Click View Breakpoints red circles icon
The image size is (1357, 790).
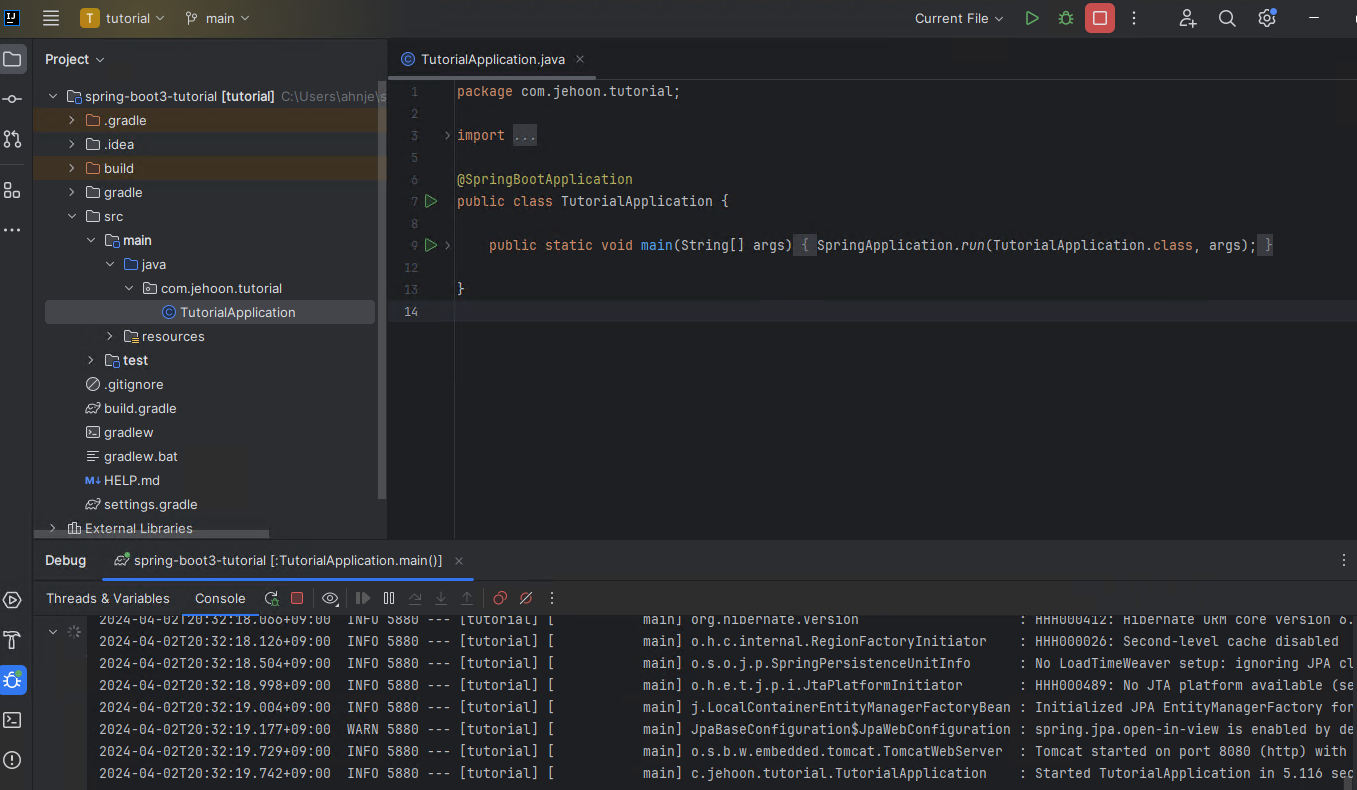pyautogui.click(x=500, y=598)
